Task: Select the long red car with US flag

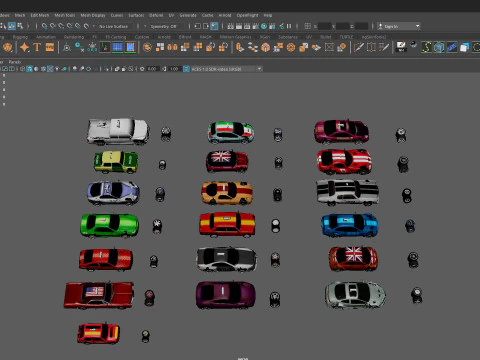Action: [x=99, y=295]
